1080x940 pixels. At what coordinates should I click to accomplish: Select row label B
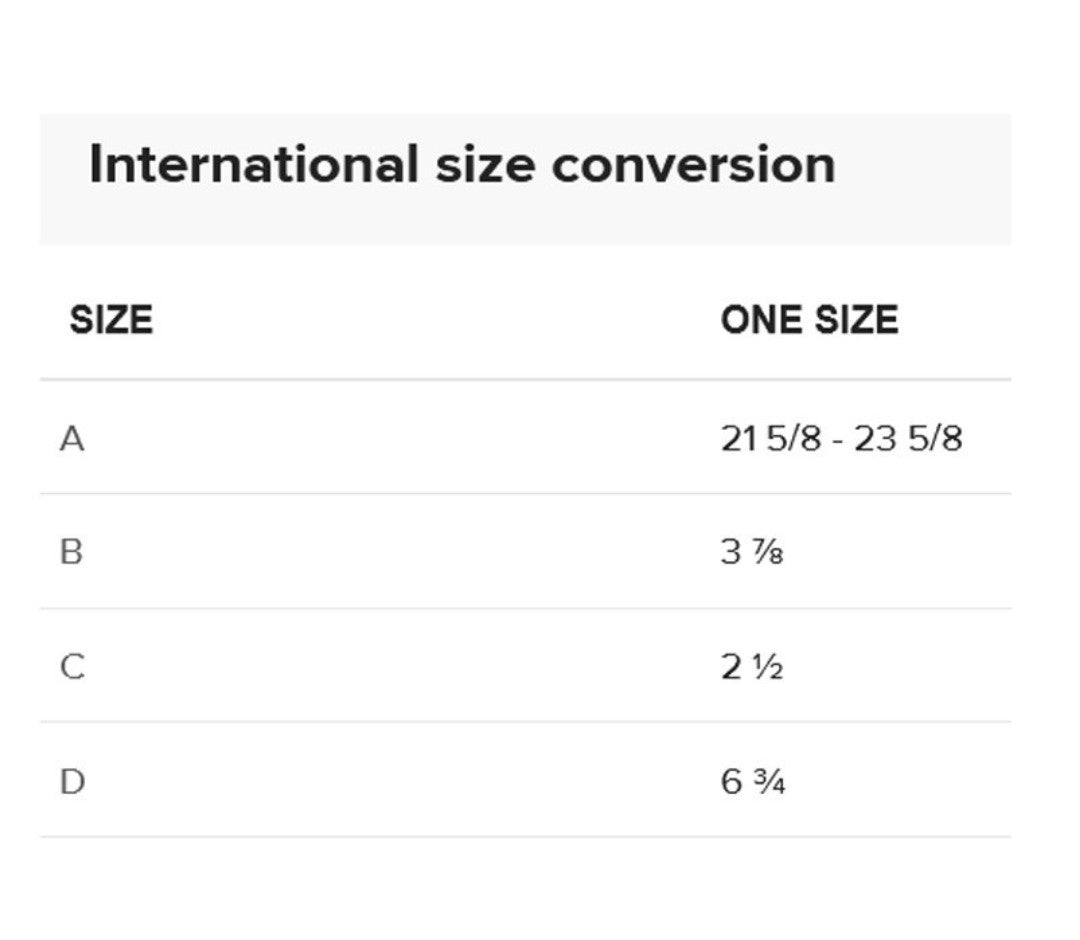71,552
